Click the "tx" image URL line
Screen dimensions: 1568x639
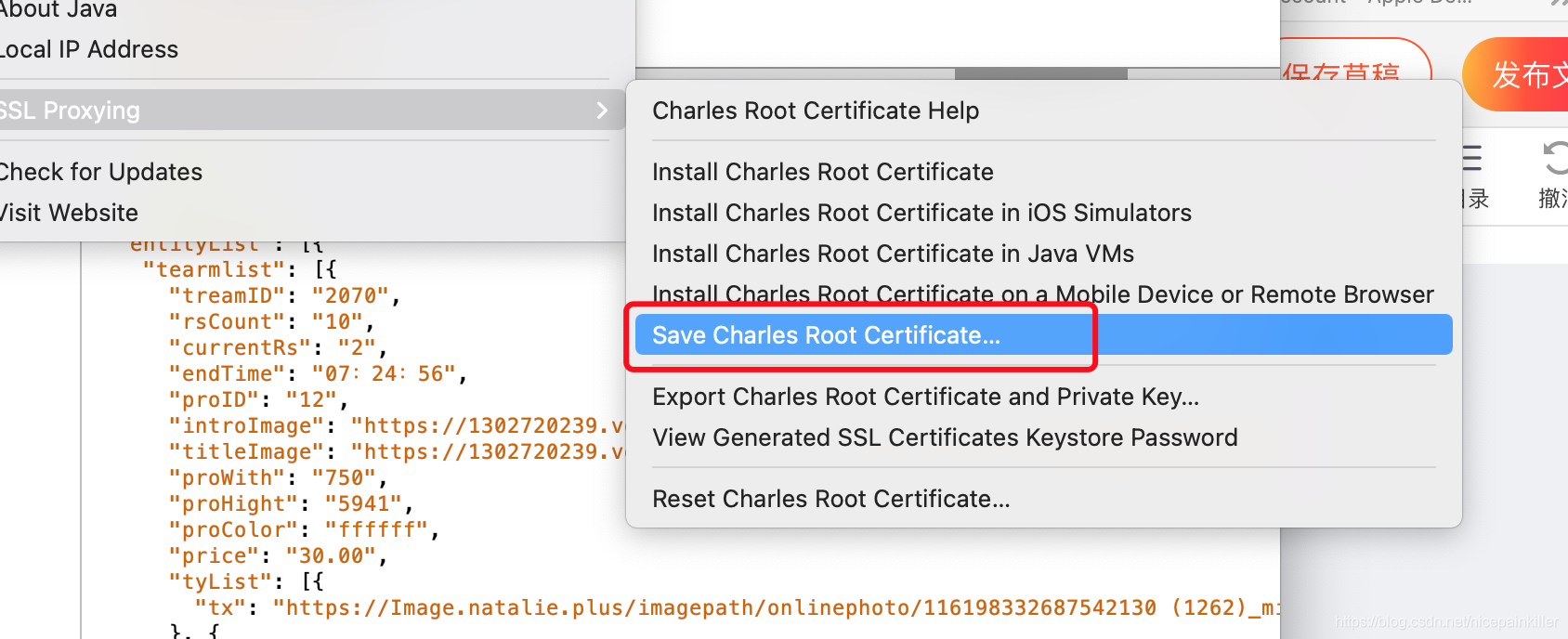tap(738, 607)
